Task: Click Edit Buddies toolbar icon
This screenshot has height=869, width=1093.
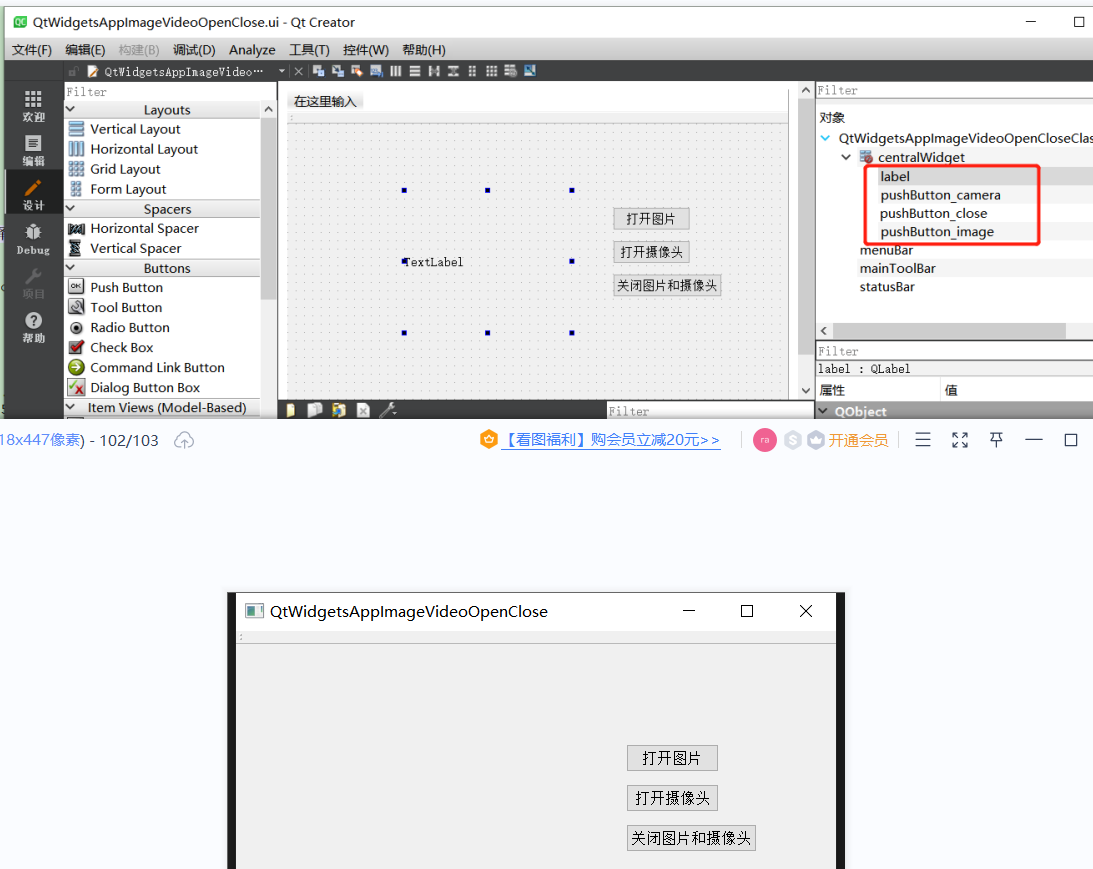Action: point(357,71)
